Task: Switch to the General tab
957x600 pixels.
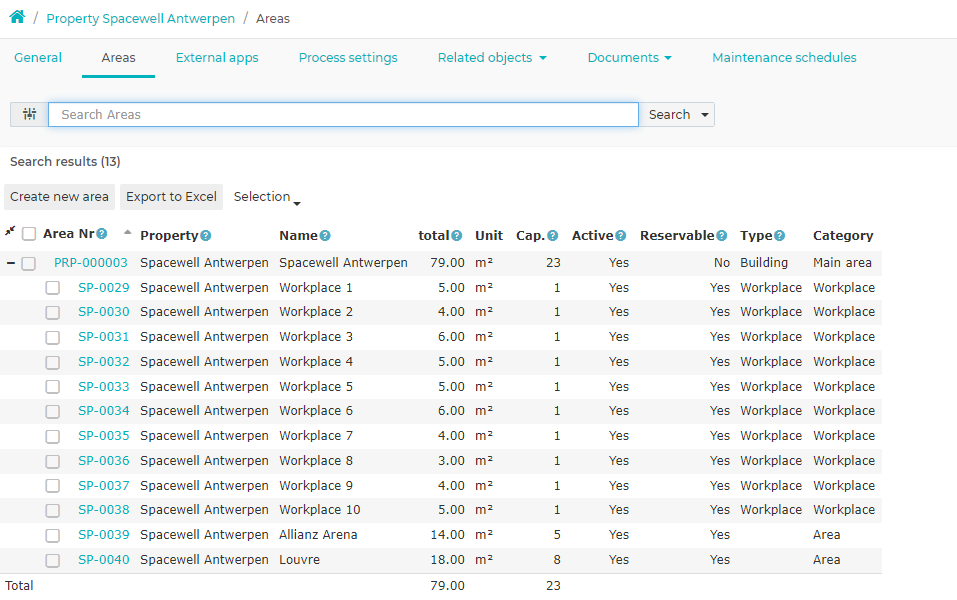Action: (38, 57)
